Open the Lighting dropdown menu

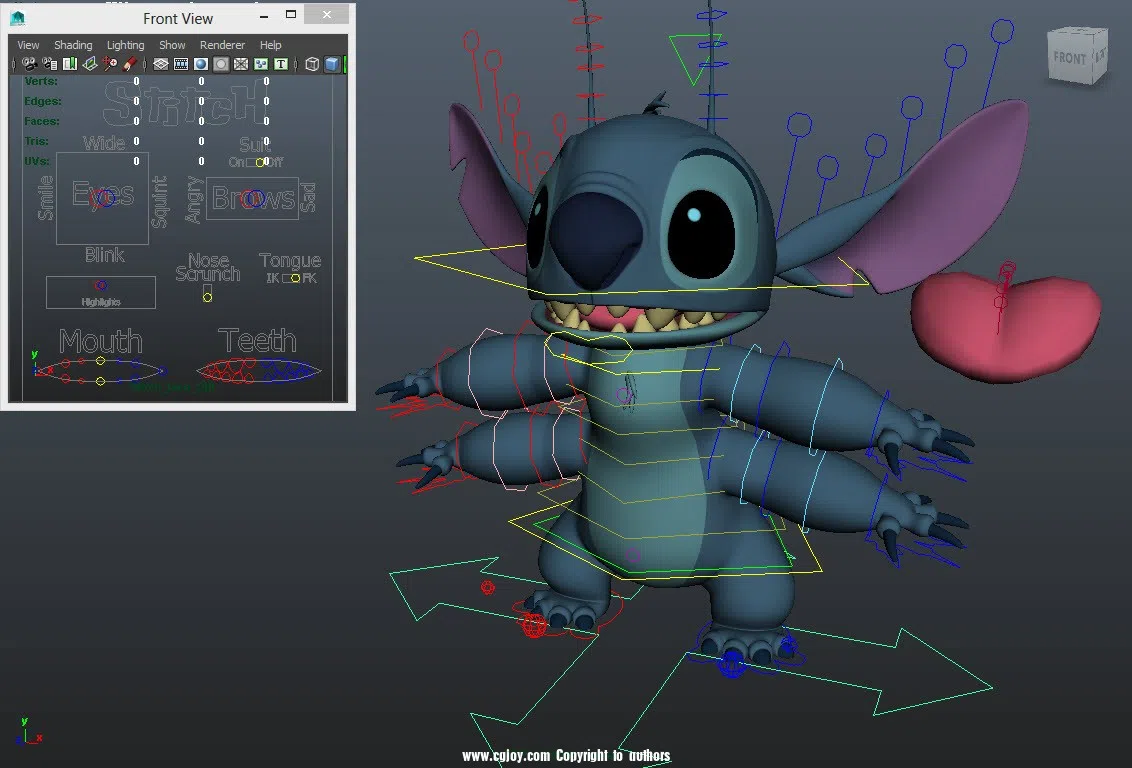[x=126, y=45]
